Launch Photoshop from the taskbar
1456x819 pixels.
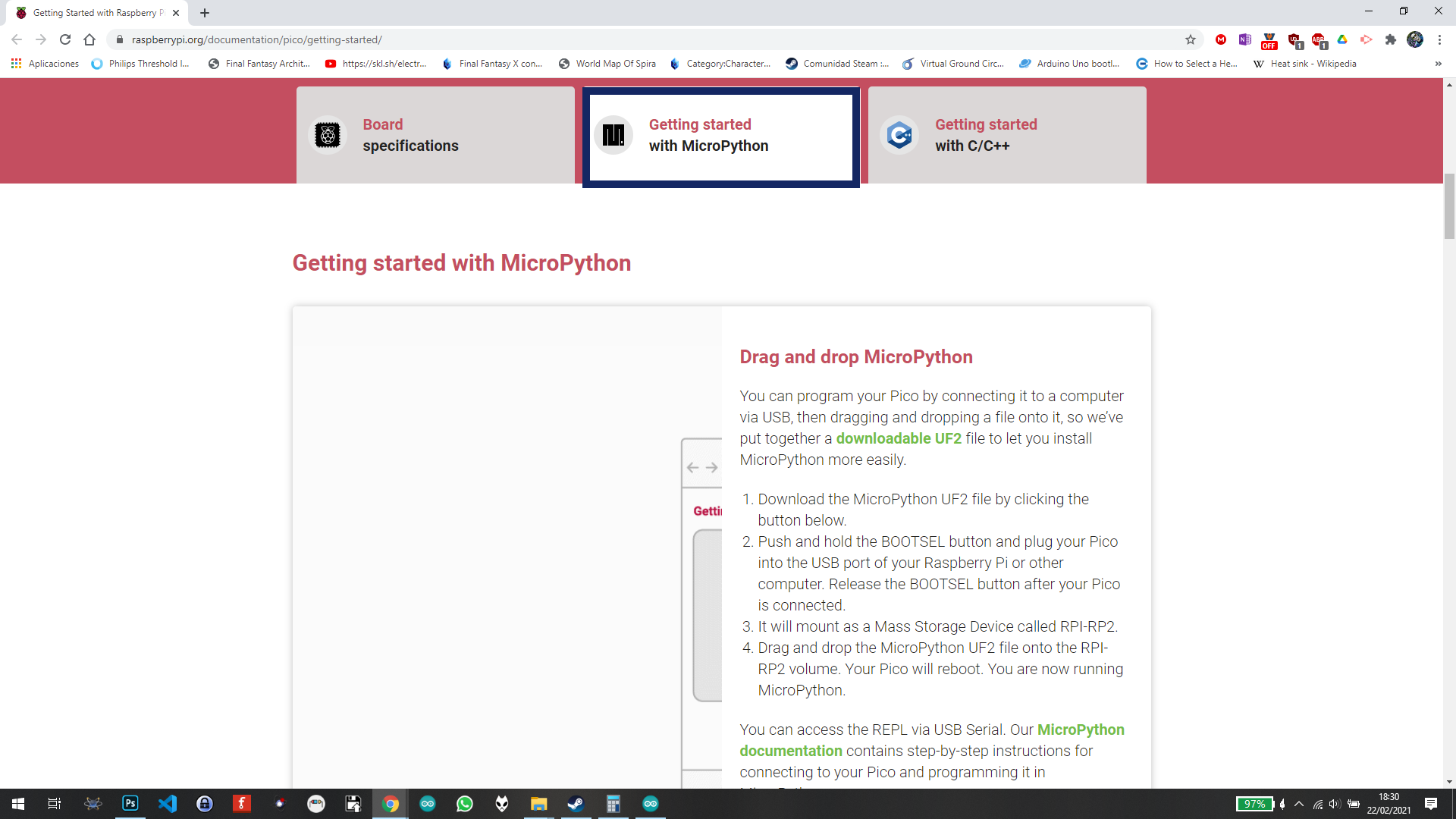pyautogui.click(x=130, y=804)
